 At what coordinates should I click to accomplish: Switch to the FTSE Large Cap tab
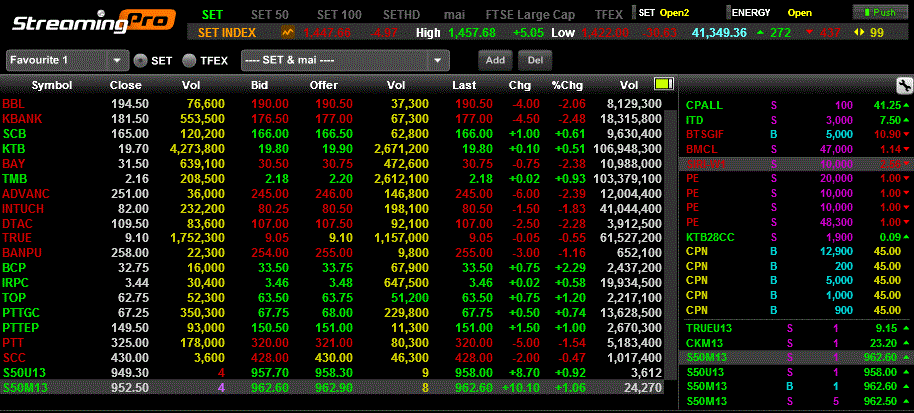point(530,14)
